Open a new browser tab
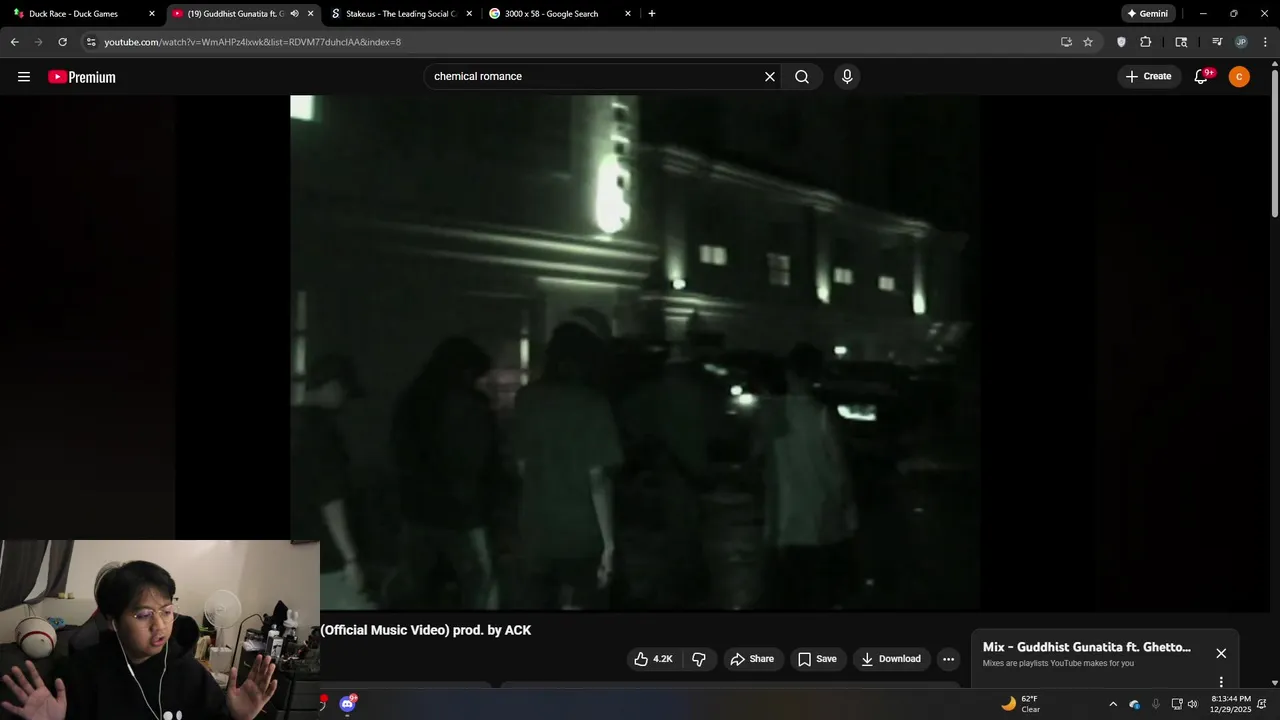This screenshot has width=1280, height=720. pos(652,14)
